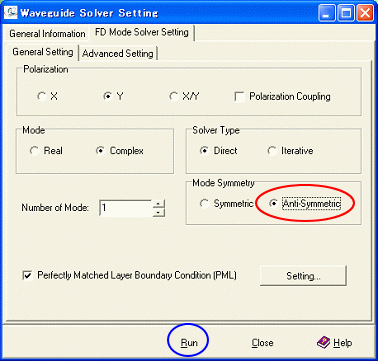Image resolution: width=378 pixels, height=361 pixels.
Task: Open Help with the book icon
Action: (334, 342)
